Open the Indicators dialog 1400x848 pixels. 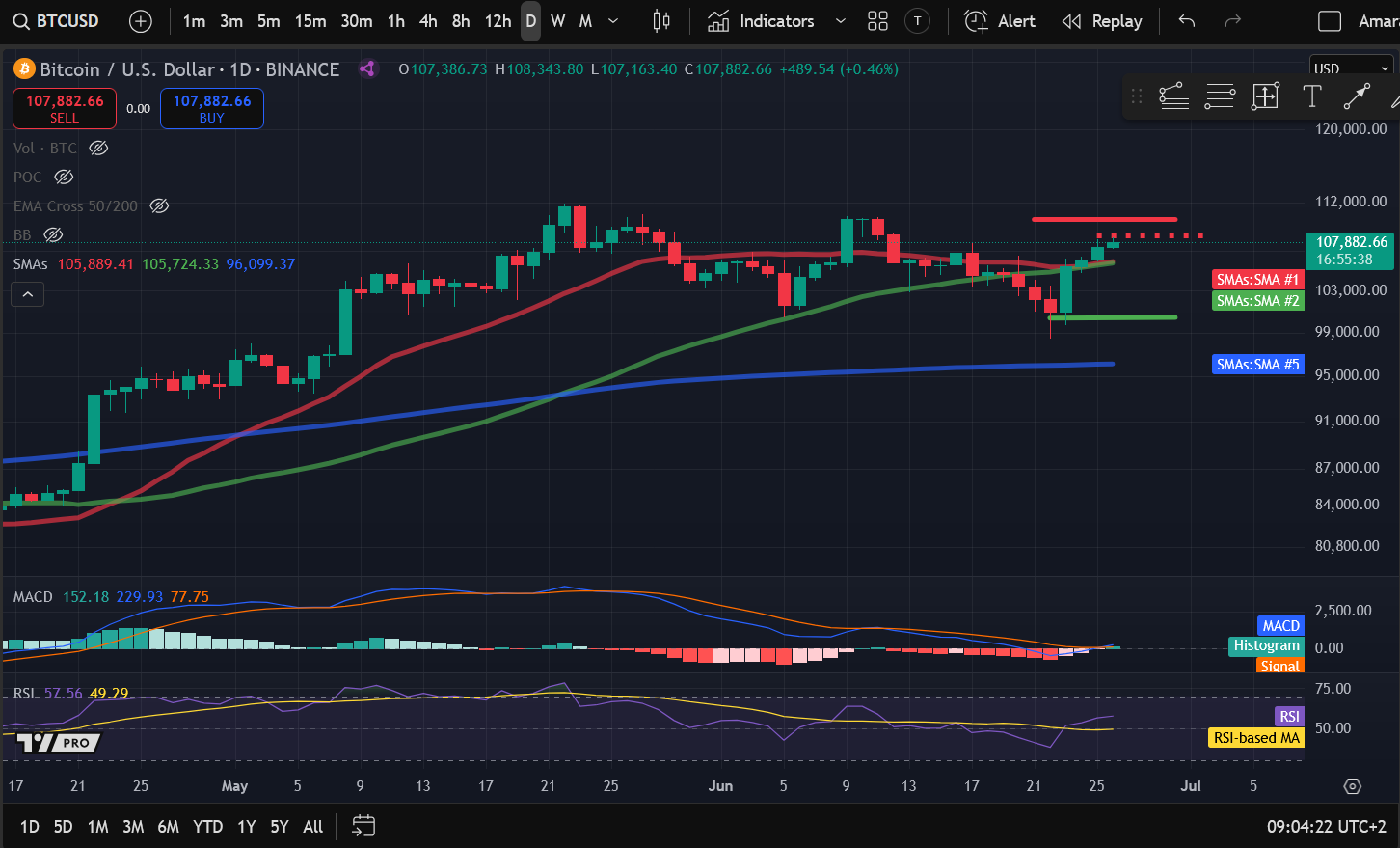[x=761, y=21]
